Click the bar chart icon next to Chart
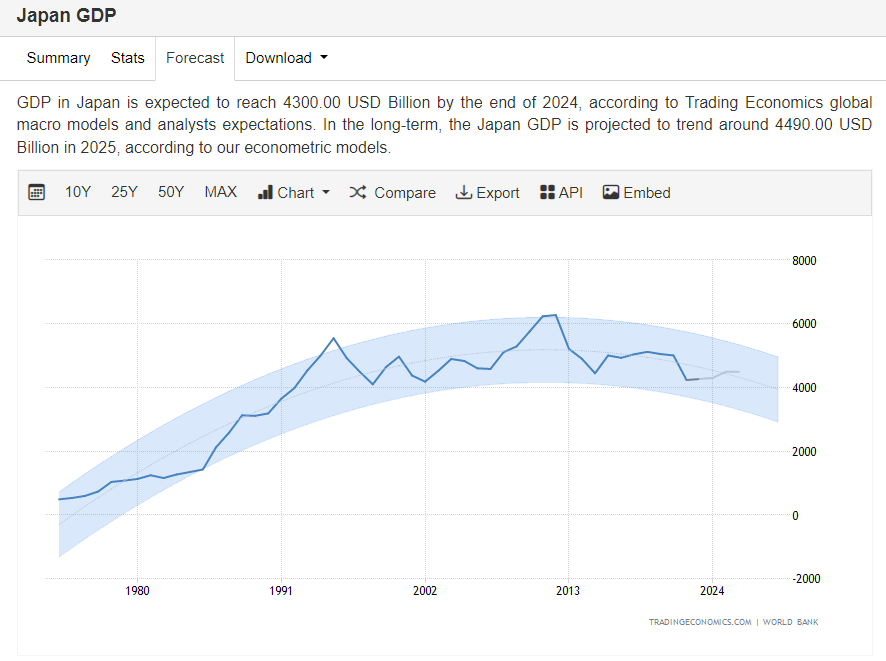886x661 pixels. click(x=263, y=192)
